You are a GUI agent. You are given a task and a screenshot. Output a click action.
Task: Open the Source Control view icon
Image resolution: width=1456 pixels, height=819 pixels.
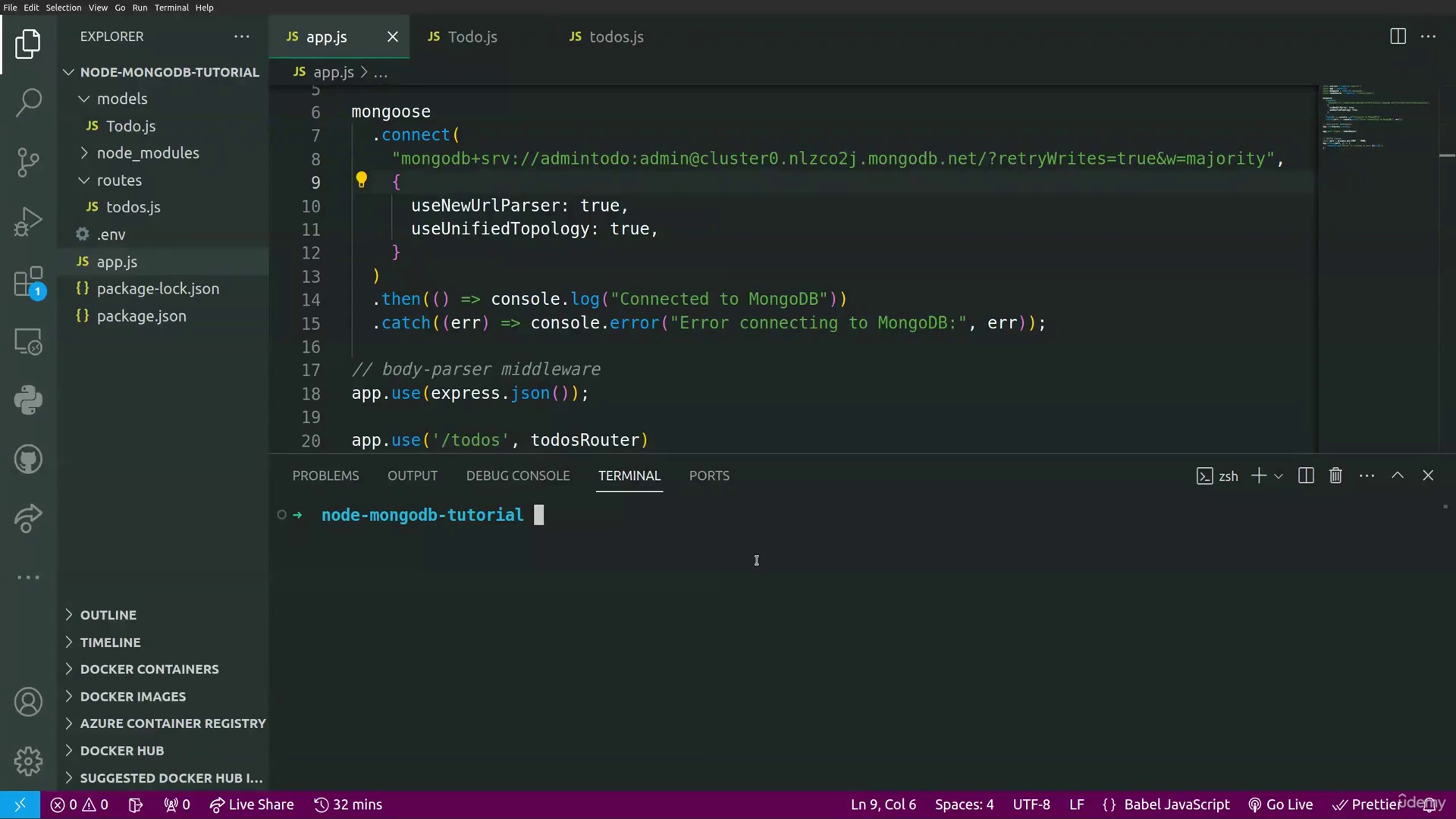pos(28,162)
